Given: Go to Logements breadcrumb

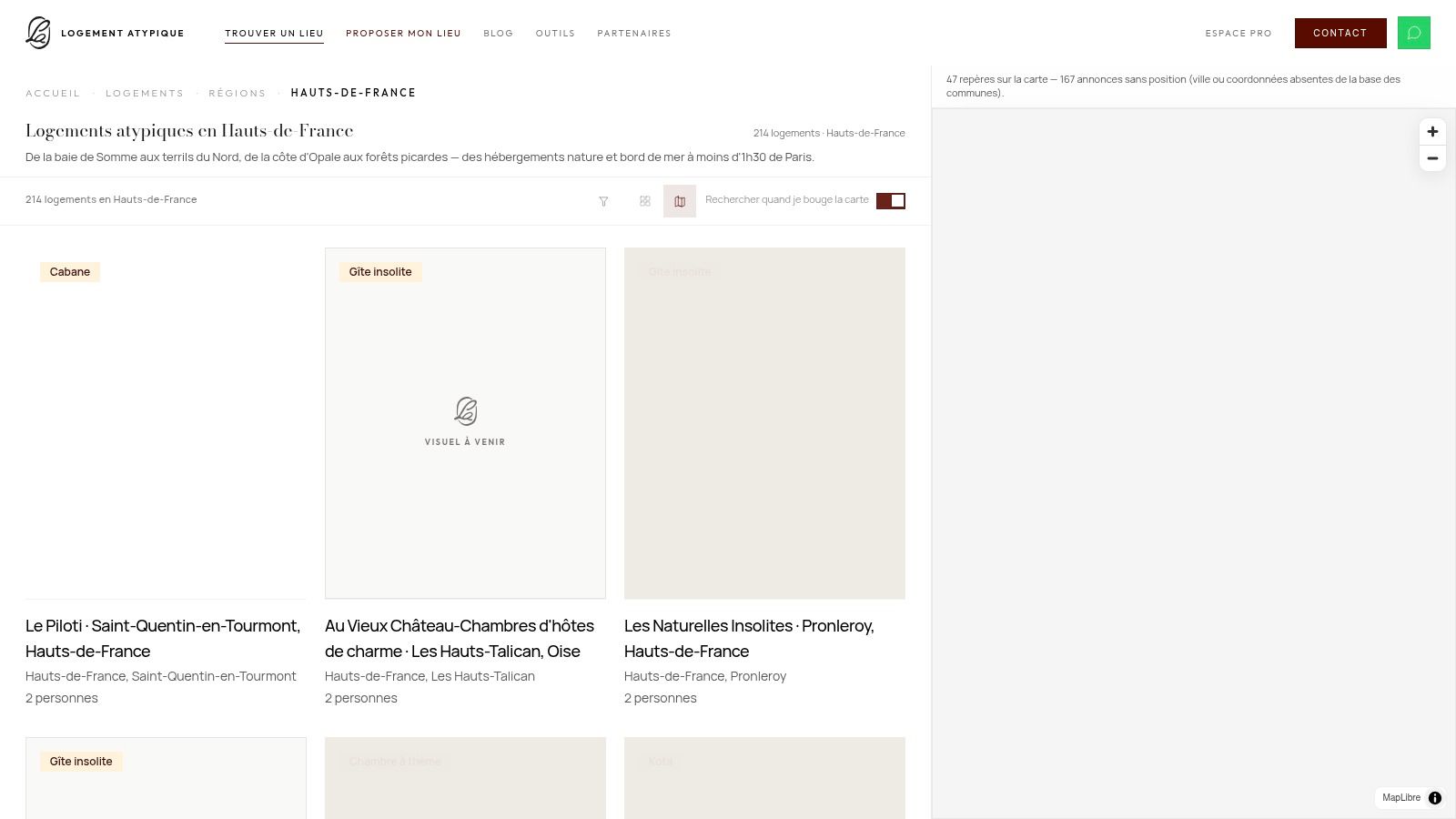Looking at the screenshot, I should [x=145, y=93].
